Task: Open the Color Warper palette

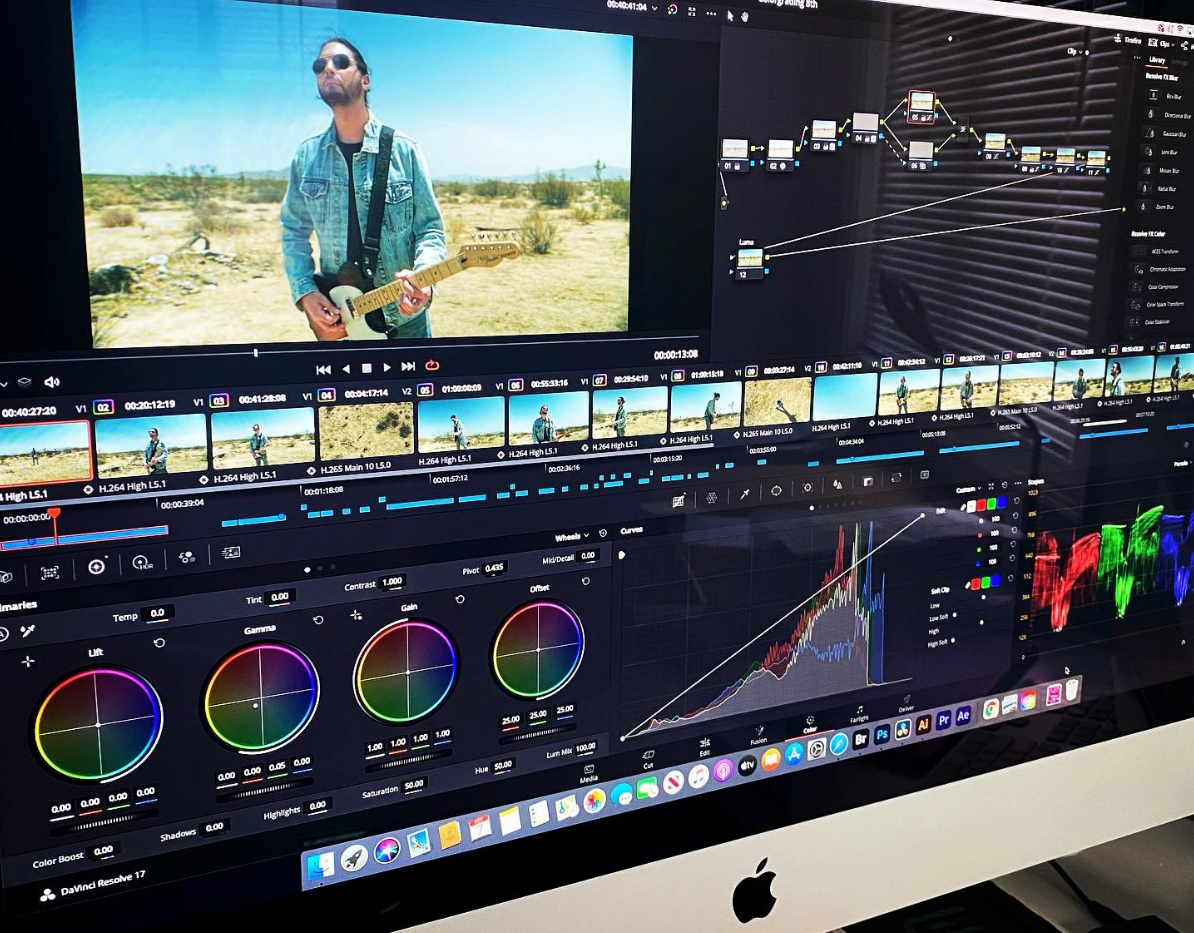Action: [x=712, y=497]
